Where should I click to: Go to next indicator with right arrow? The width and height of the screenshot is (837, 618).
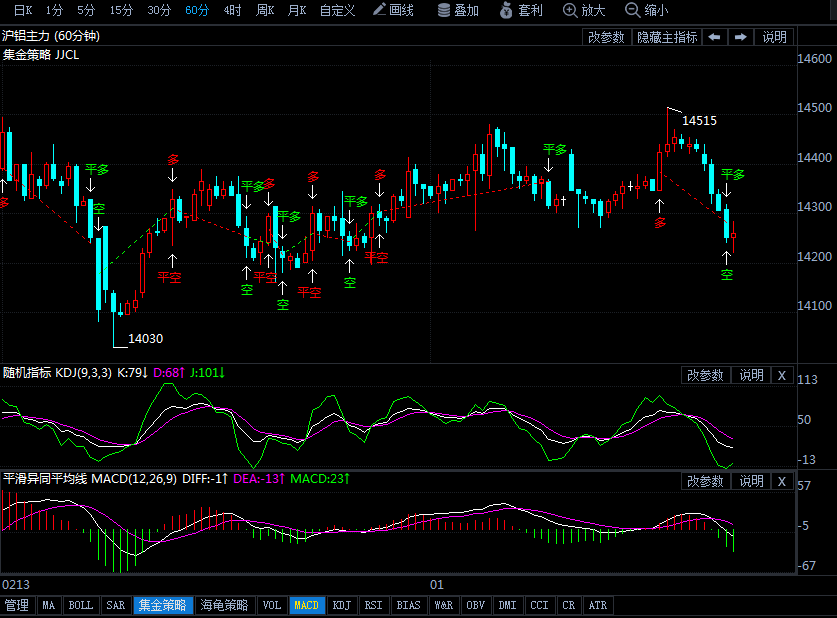pyautogui.click(x=740, y=37)
